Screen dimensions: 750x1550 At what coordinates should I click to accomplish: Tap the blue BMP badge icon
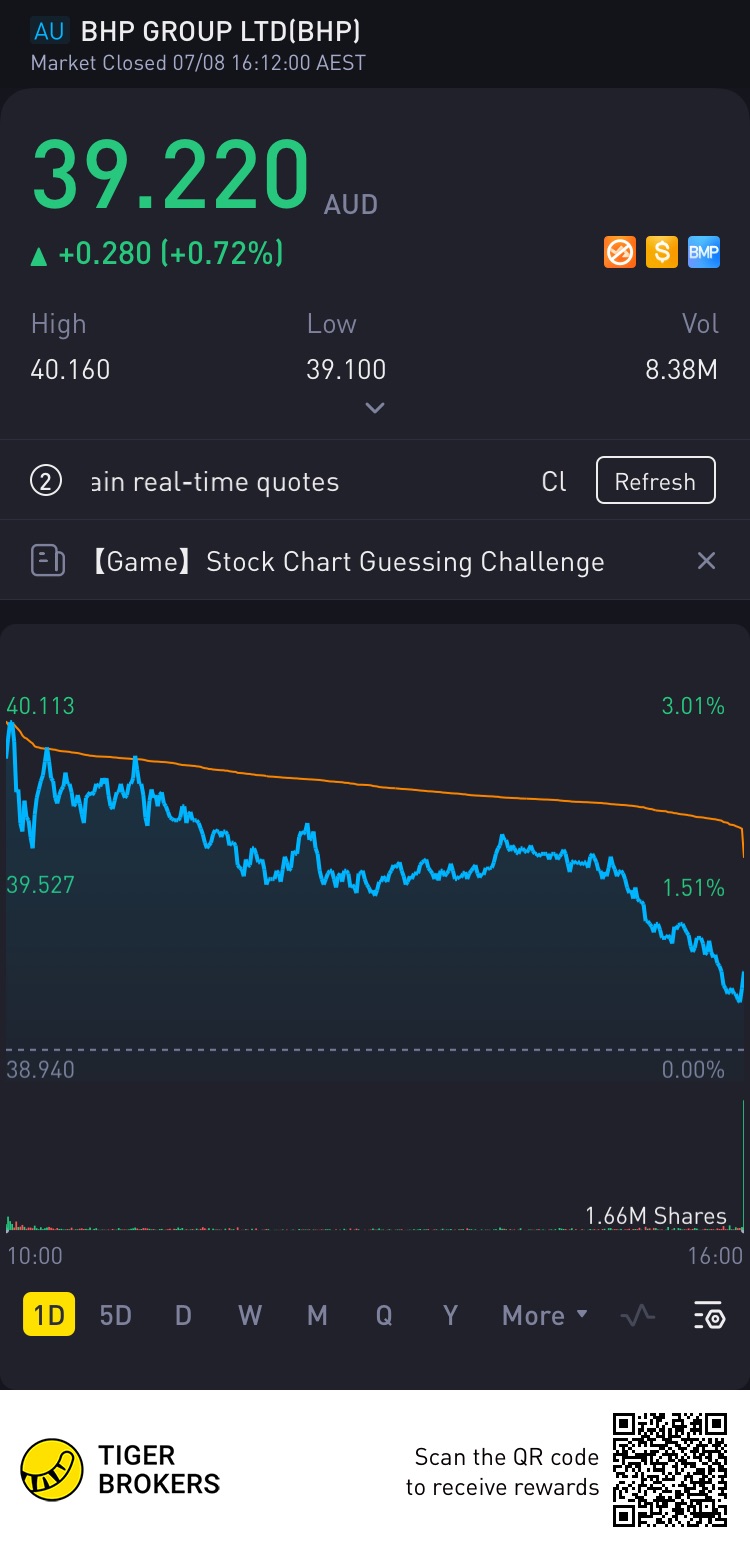[x=703, y=252]
